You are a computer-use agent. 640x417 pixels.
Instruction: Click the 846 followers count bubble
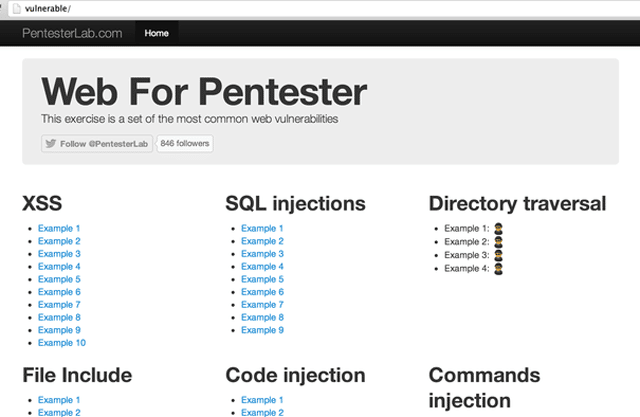(185, 143)
